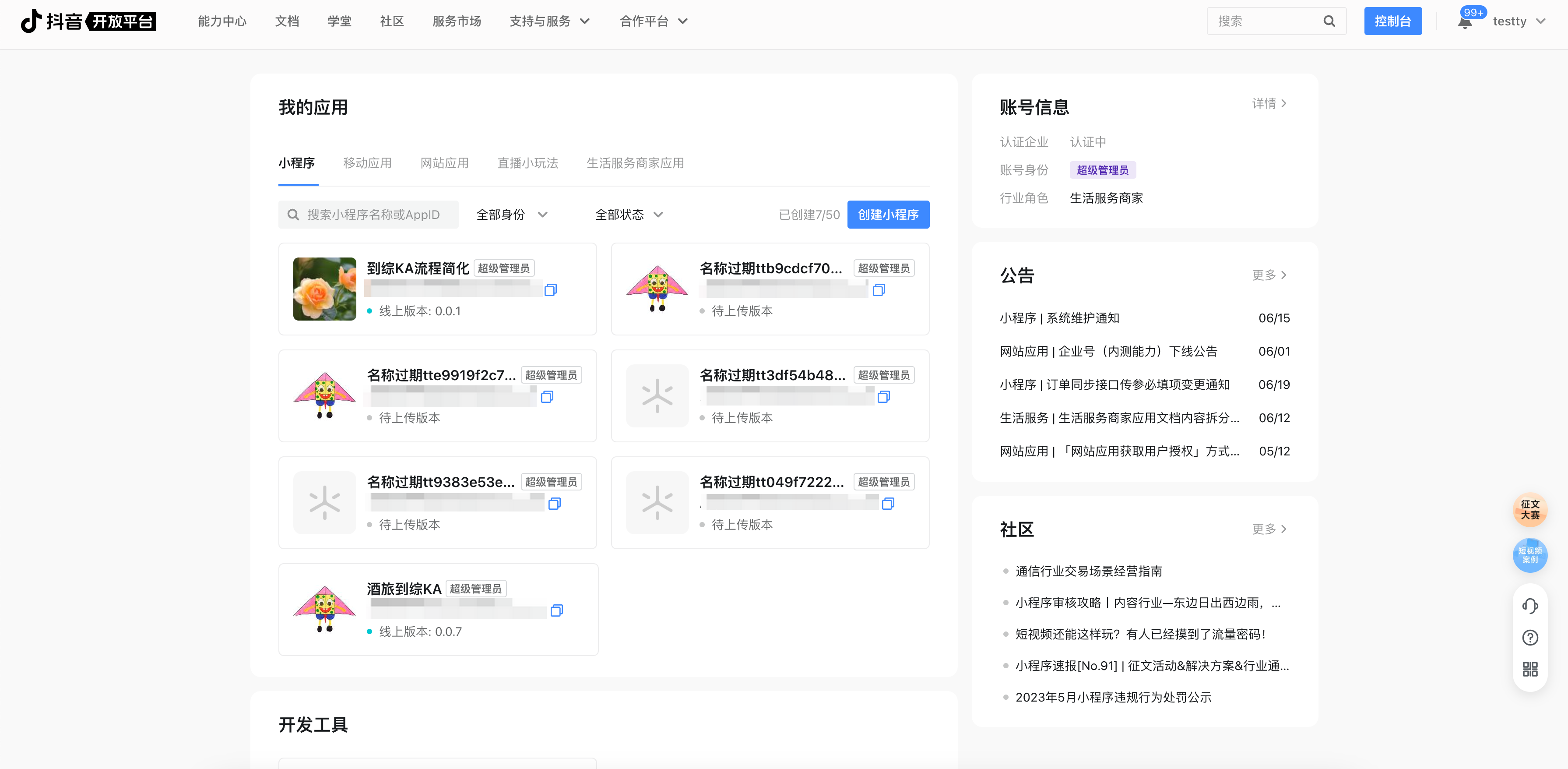Copy AppID of 到综KA流程简化
1568x769 pixels.
point(550,290)
